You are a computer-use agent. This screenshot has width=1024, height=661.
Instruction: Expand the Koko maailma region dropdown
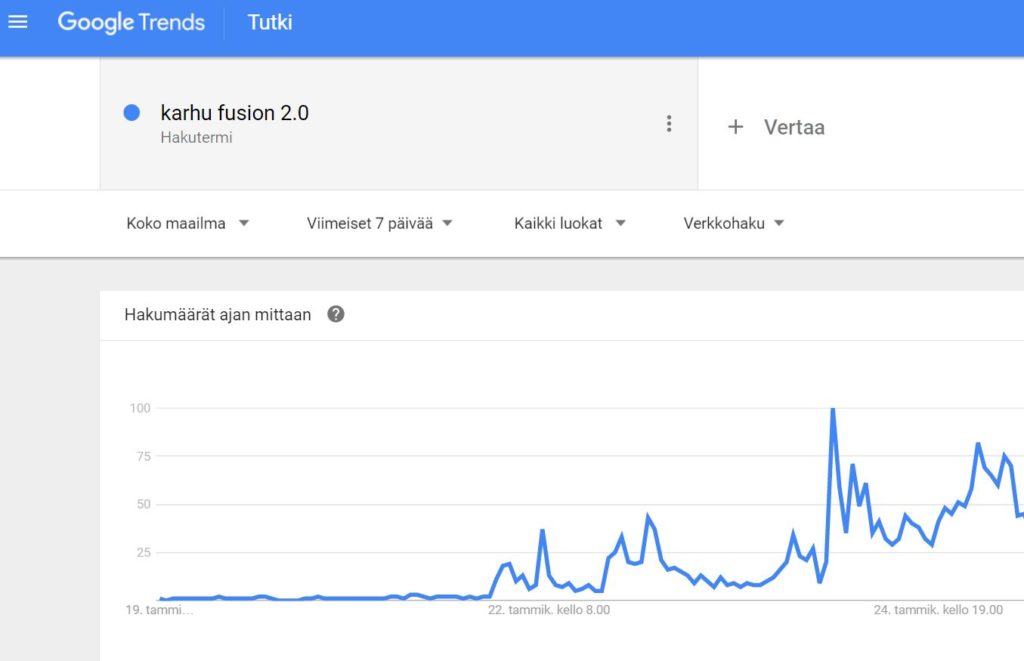coord(187,223)
